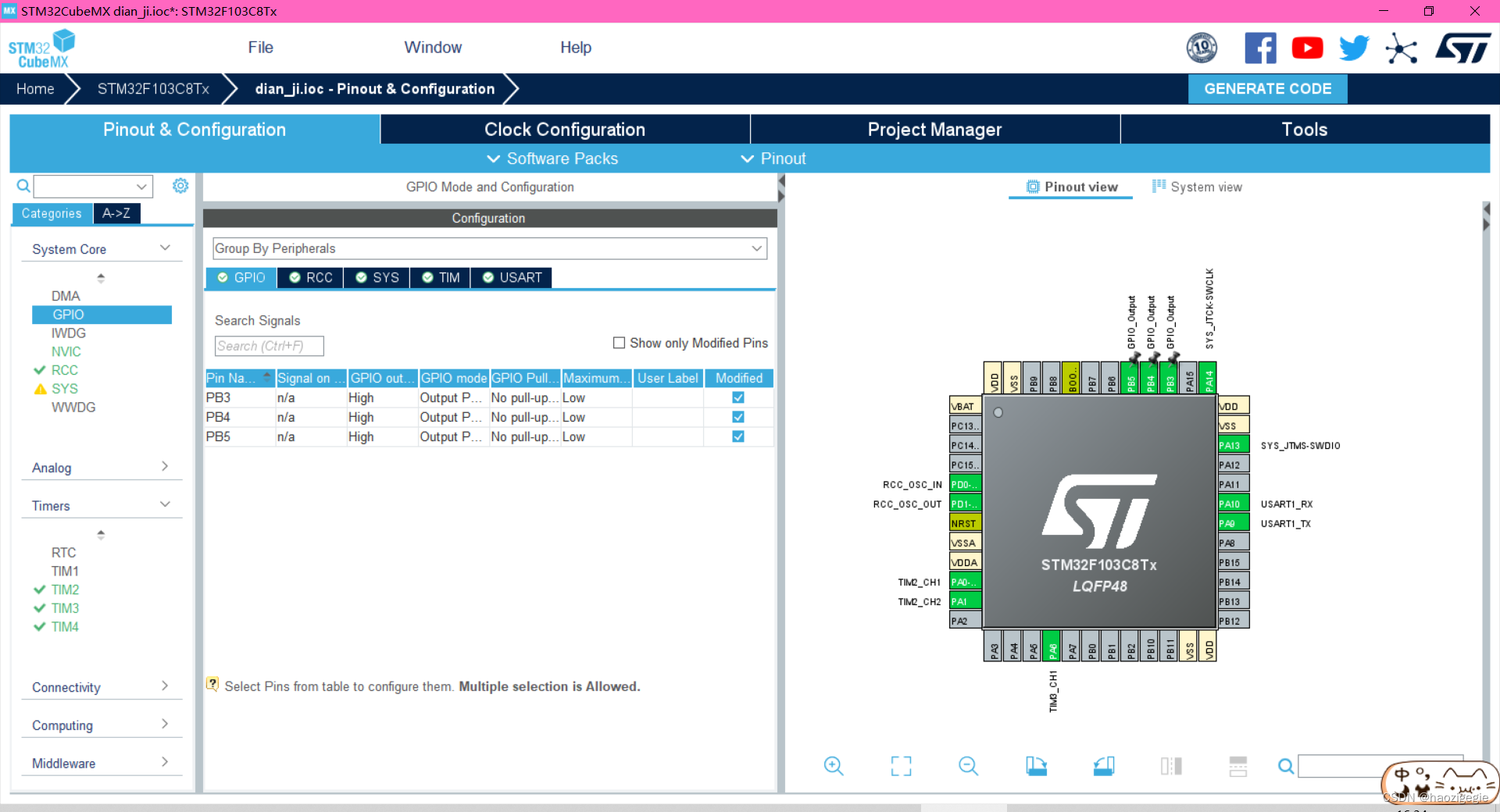Click the category search magnifier icon

[23, 186]
